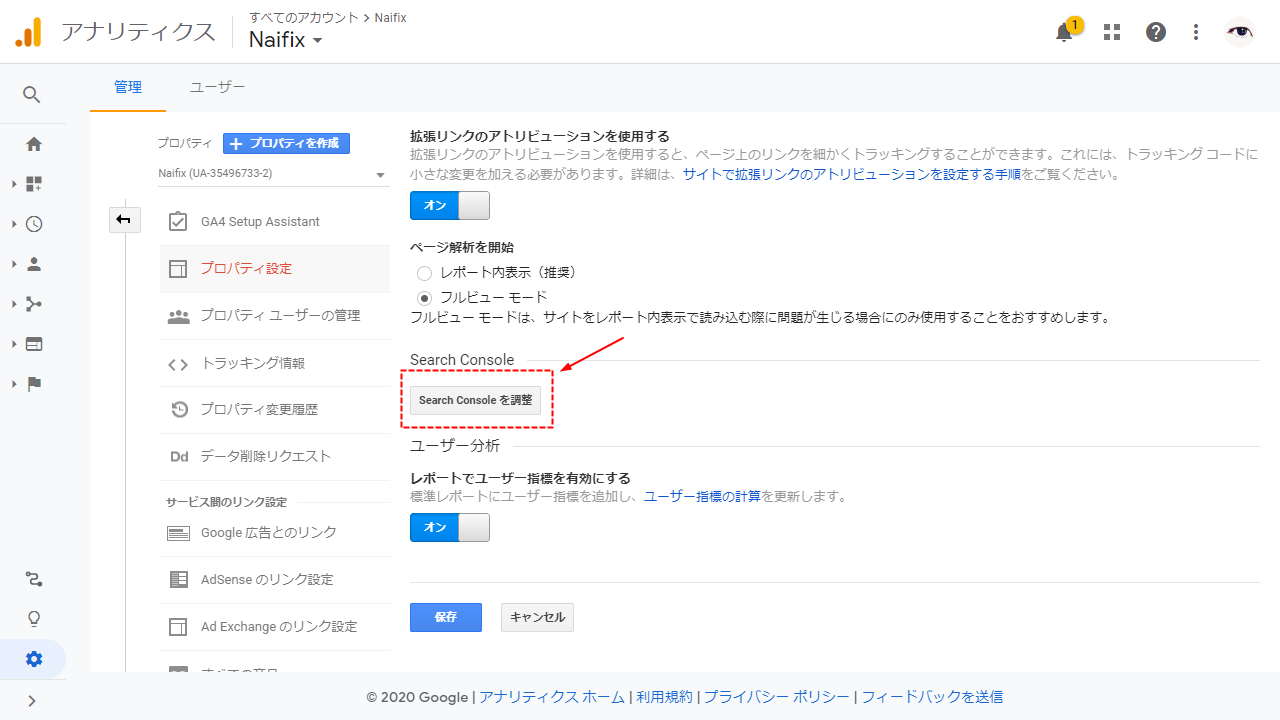Viewport: 1280px width, 720px height.
Task: Open the Audience person icon
Action: [x=34, y=264]
